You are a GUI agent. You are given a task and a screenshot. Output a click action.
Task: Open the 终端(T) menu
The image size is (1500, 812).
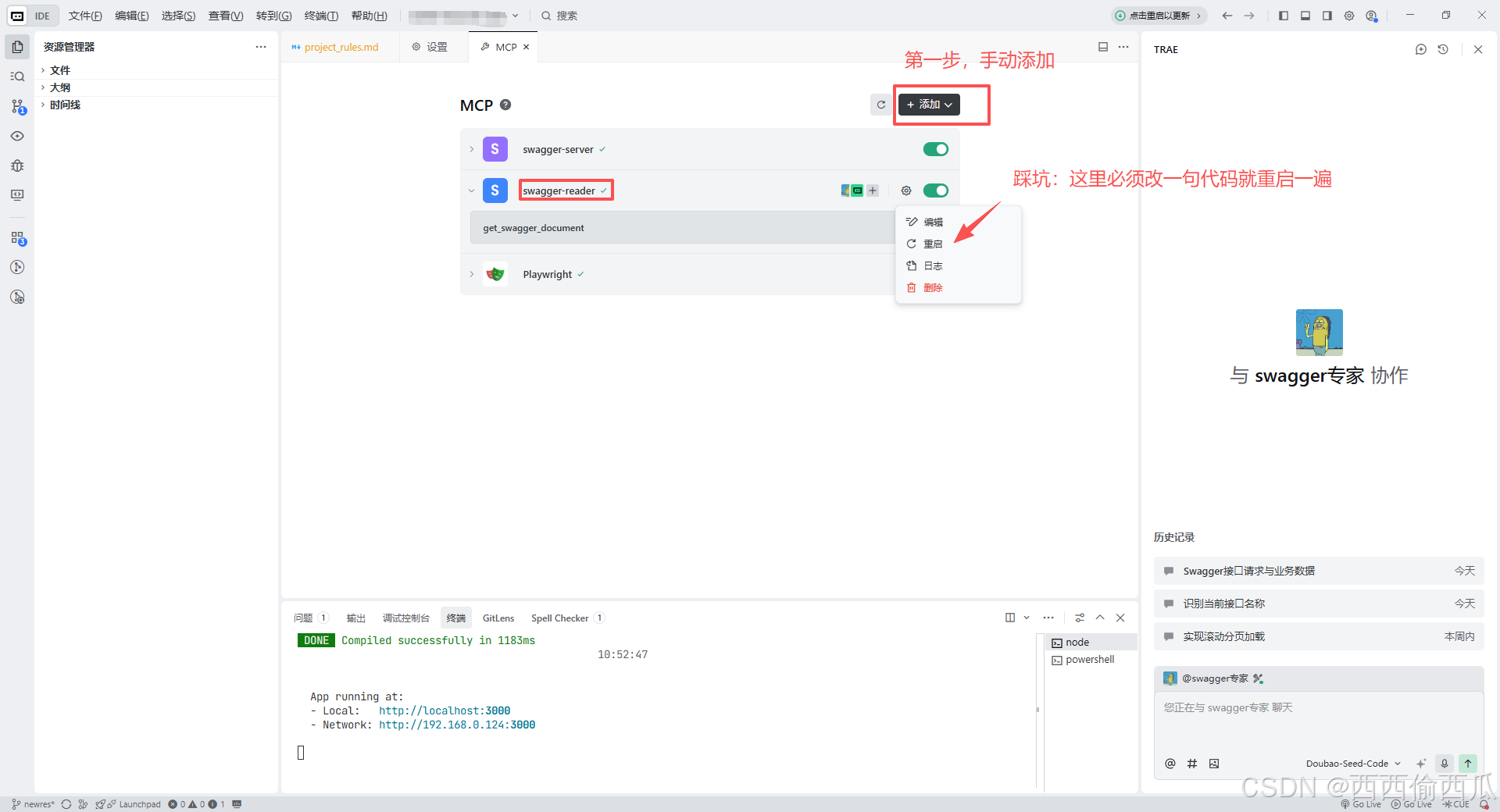click(321, 16)
